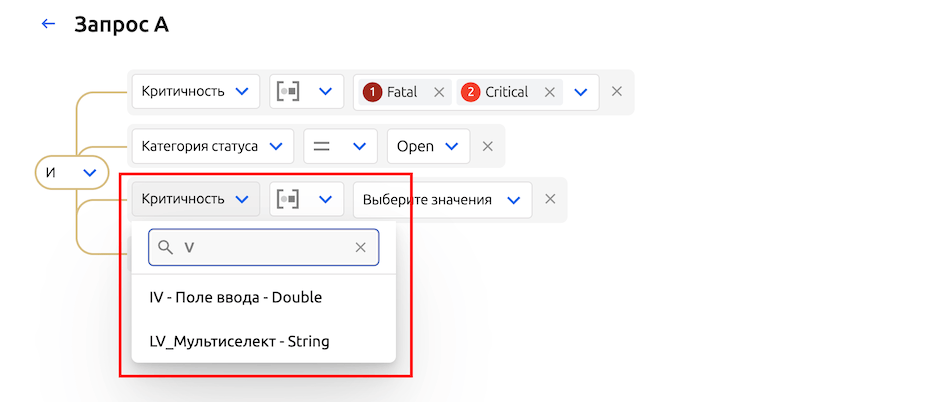The image size is (938, 402).
Task: Delete the Категория статуса condition row
Action: (x=488, y=146)
